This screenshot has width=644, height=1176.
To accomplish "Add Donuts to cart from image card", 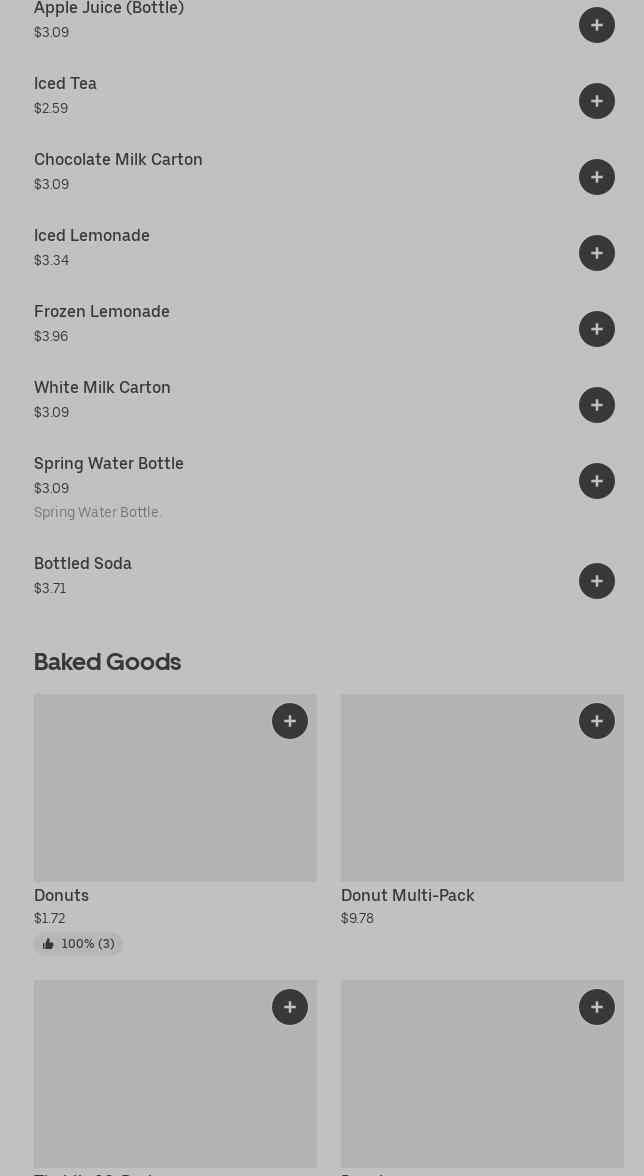I will click(290, 721).
